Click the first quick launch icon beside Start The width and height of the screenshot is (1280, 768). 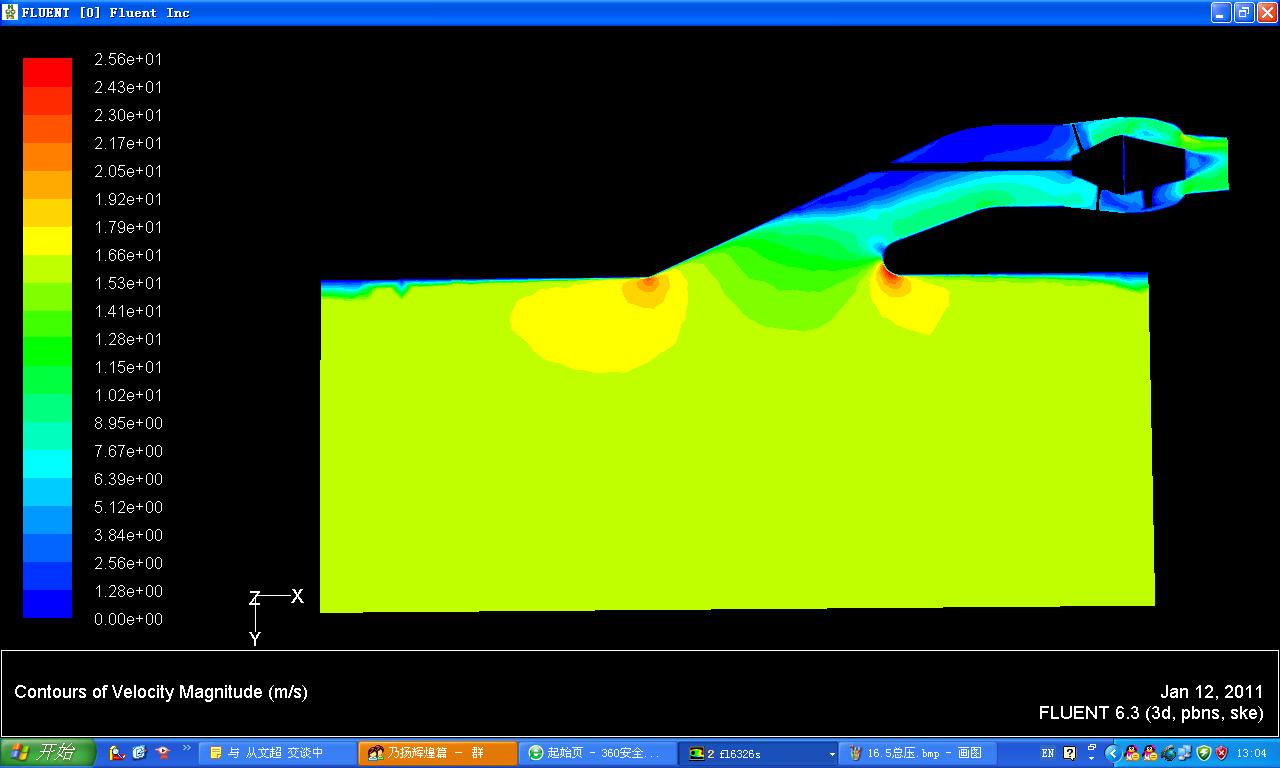click(116, 753)
